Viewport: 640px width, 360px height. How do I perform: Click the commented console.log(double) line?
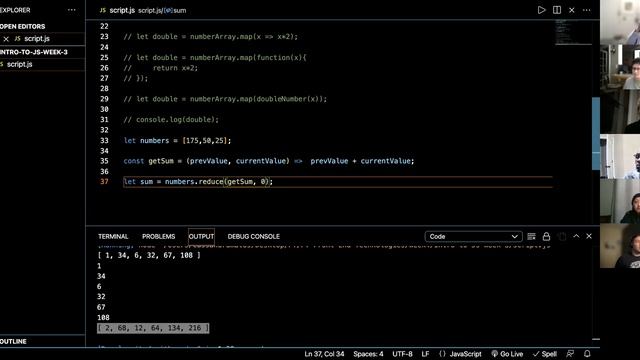tap(171, 120)
